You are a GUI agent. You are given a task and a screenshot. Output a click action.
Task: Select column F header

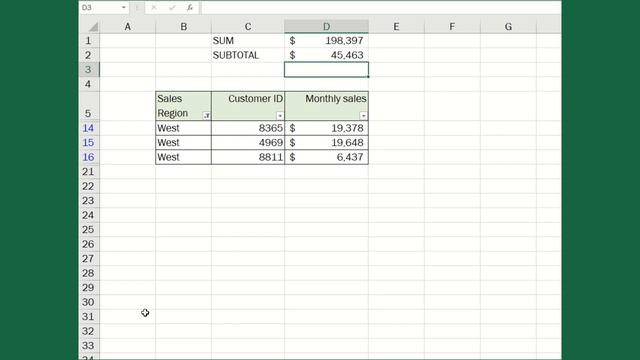[x=452, y=27]
